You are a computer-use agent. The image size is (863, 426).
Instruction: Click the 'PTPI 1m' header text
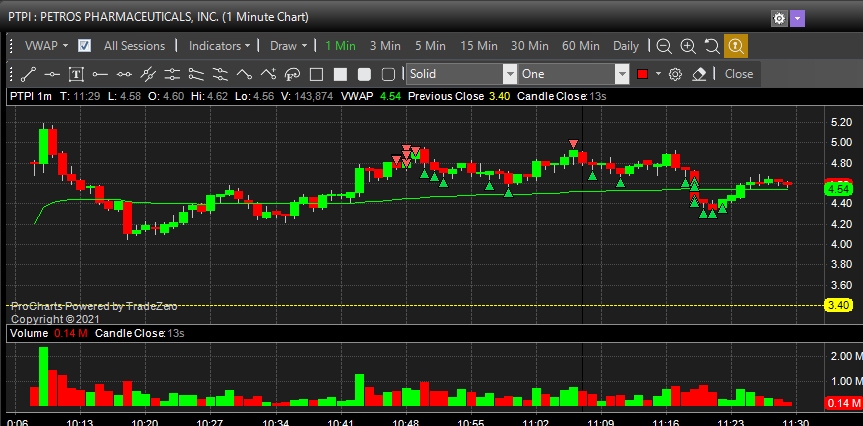pos(31,96)
